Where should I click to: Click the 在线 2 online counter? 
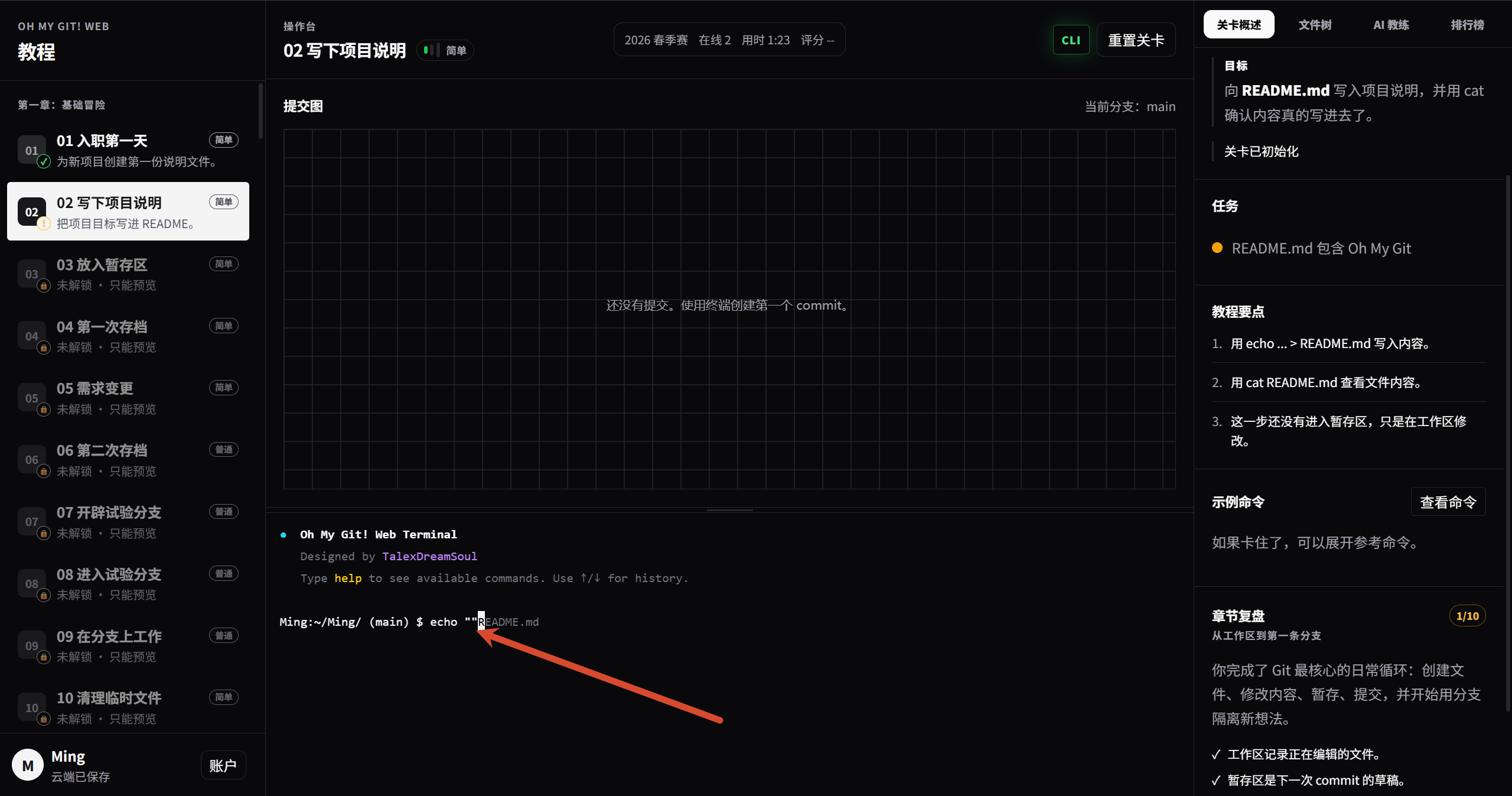point(715,40)
